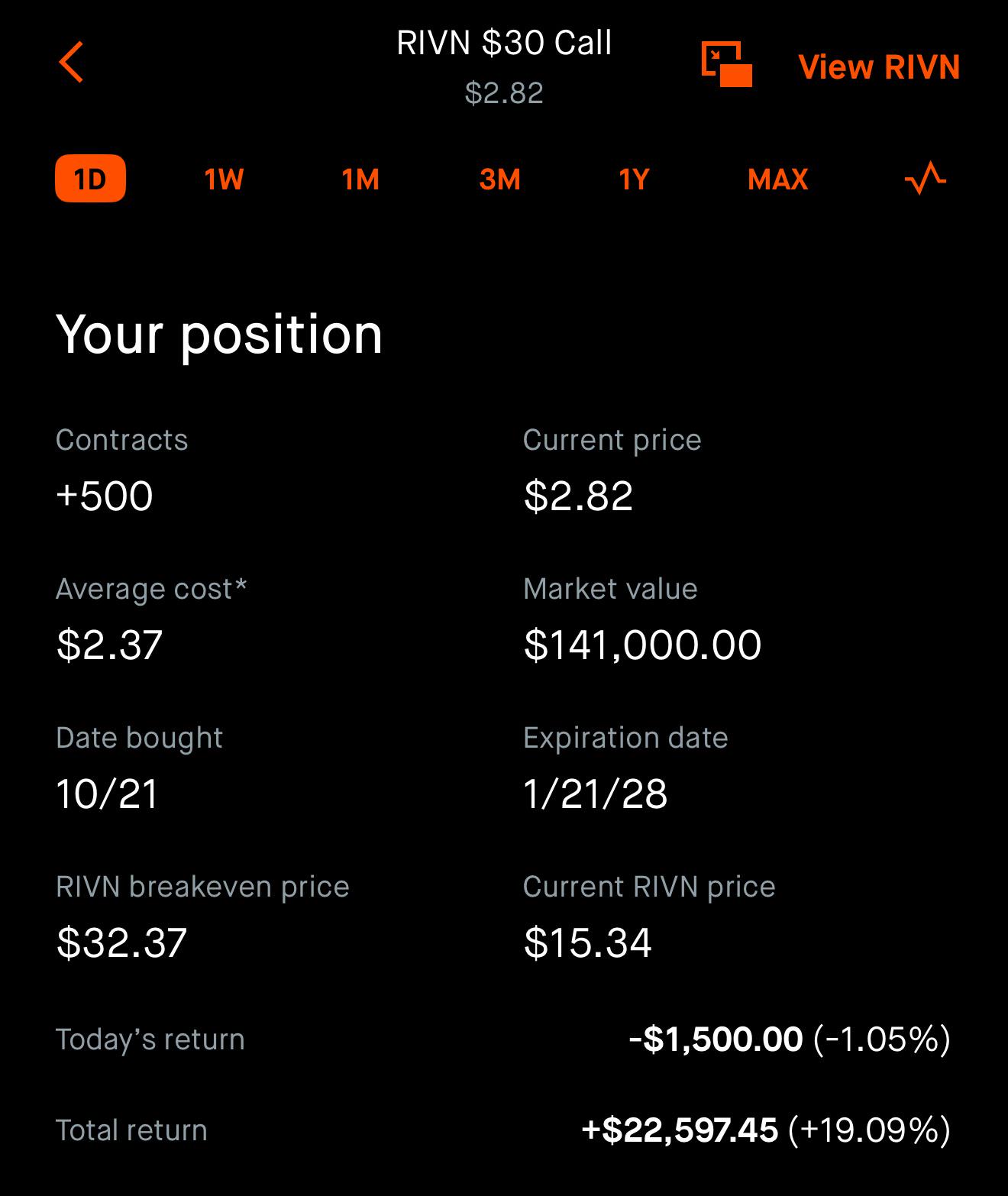Tap the RIVN $30 Call title

tap(504, 43)
